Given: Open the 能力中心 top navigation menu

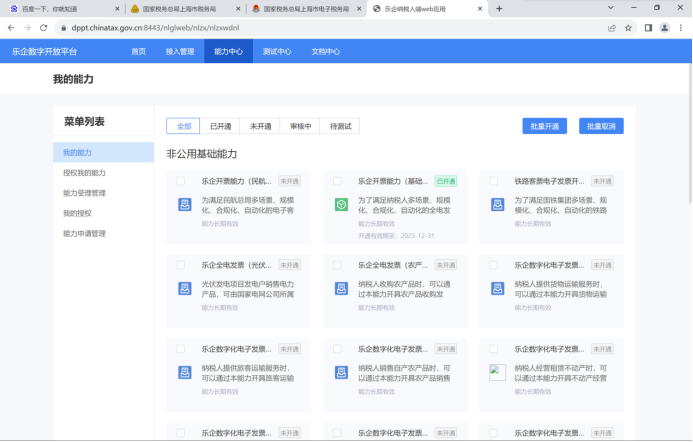Looking at the screenshot, I should point(228,51).
